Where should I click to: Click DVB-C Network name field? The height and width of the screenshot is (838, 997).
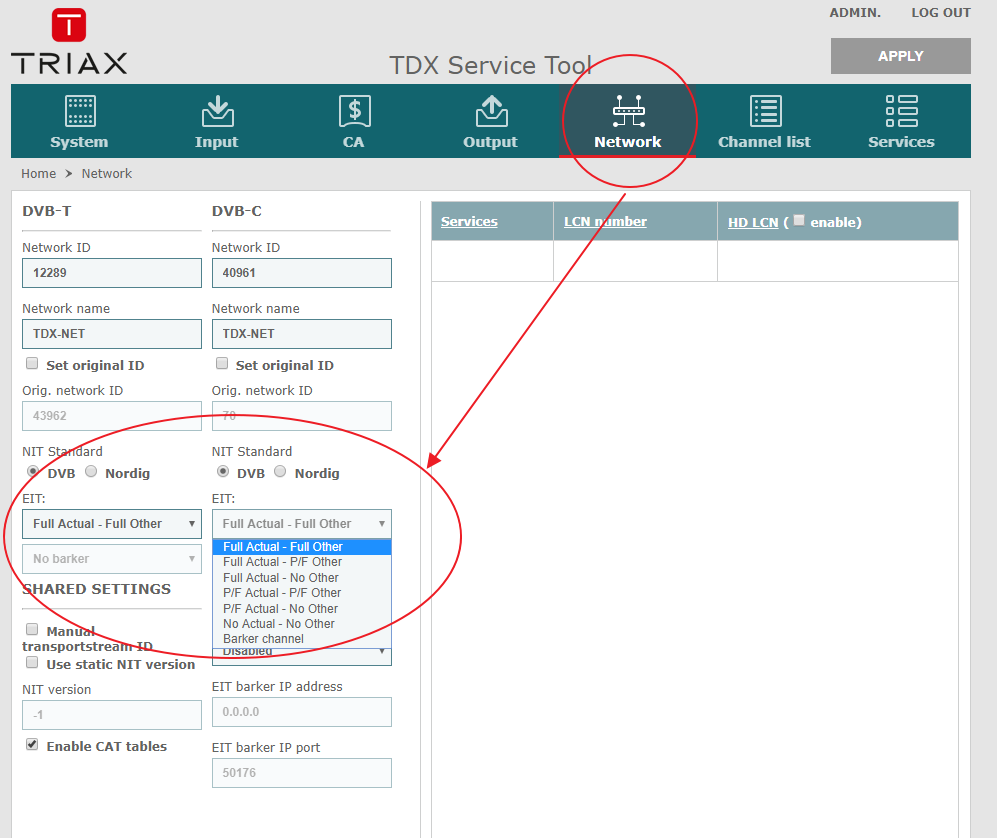pos(301,334)
